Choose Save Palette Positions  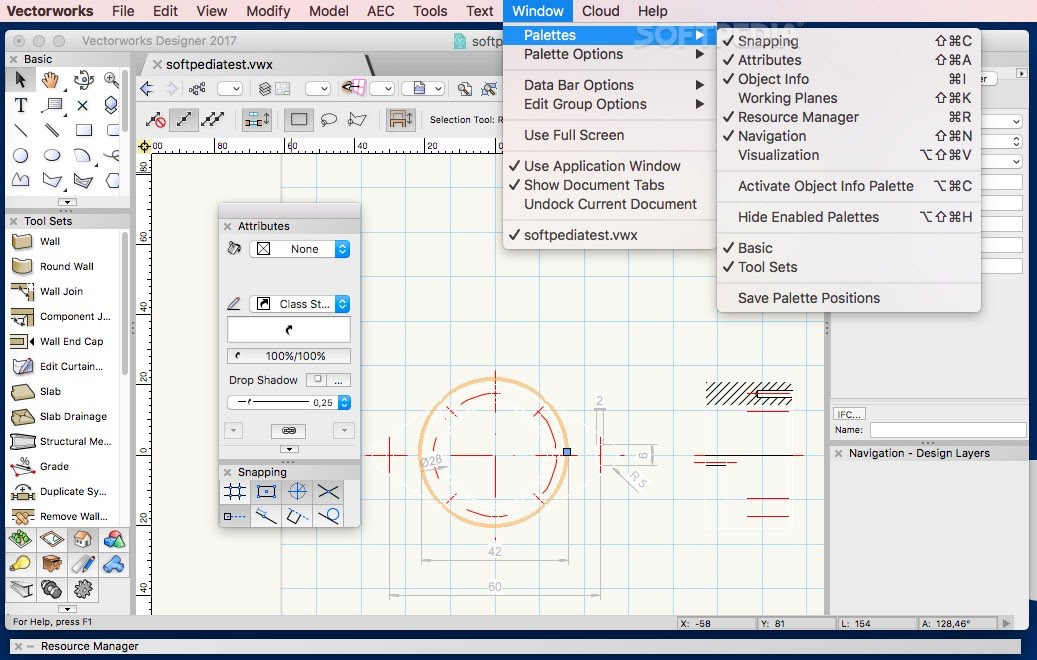[849, 298]
